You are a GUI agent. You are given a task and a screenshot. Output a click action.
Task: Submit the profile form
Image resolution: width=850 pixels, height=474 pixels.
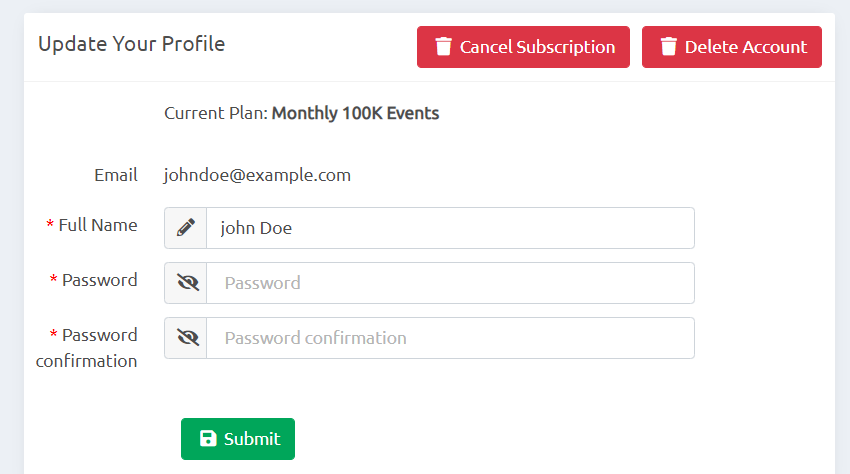point(238,439)
